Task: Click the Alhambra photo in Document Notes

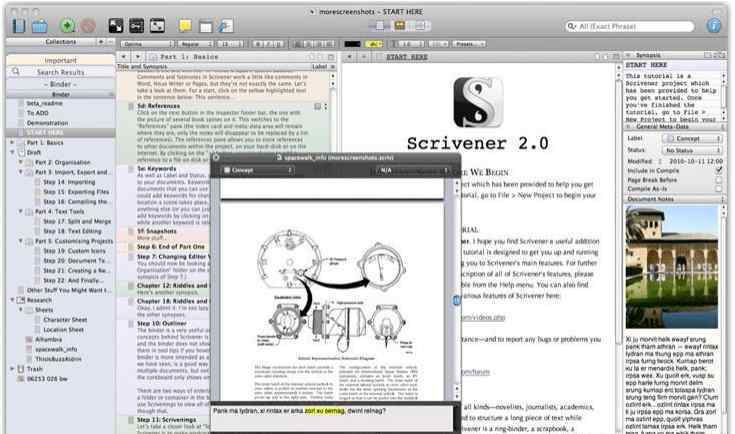Action: point(671,267)
